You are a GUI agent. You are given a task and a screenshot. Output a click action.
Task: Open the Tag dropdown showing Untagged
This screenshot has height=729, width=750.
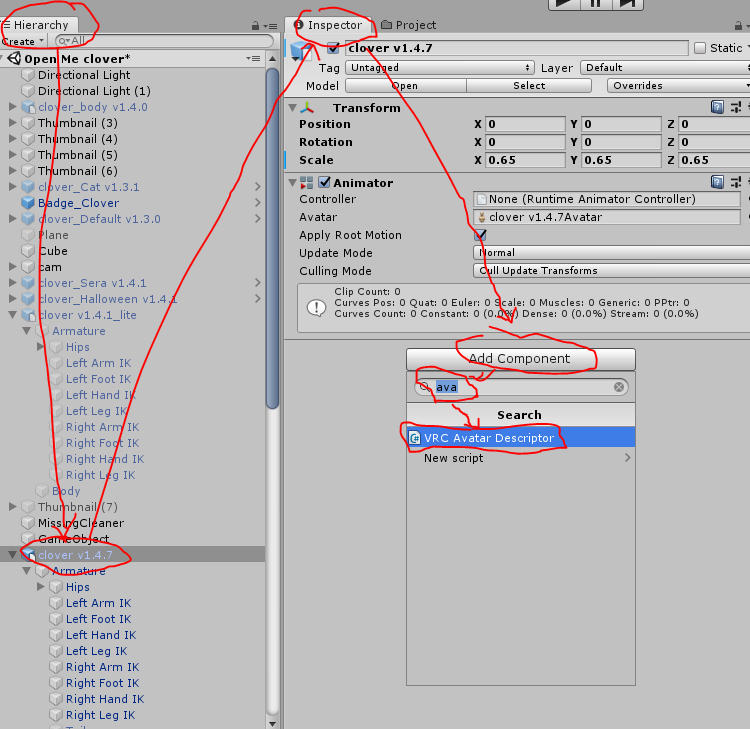tap(440, 67)
